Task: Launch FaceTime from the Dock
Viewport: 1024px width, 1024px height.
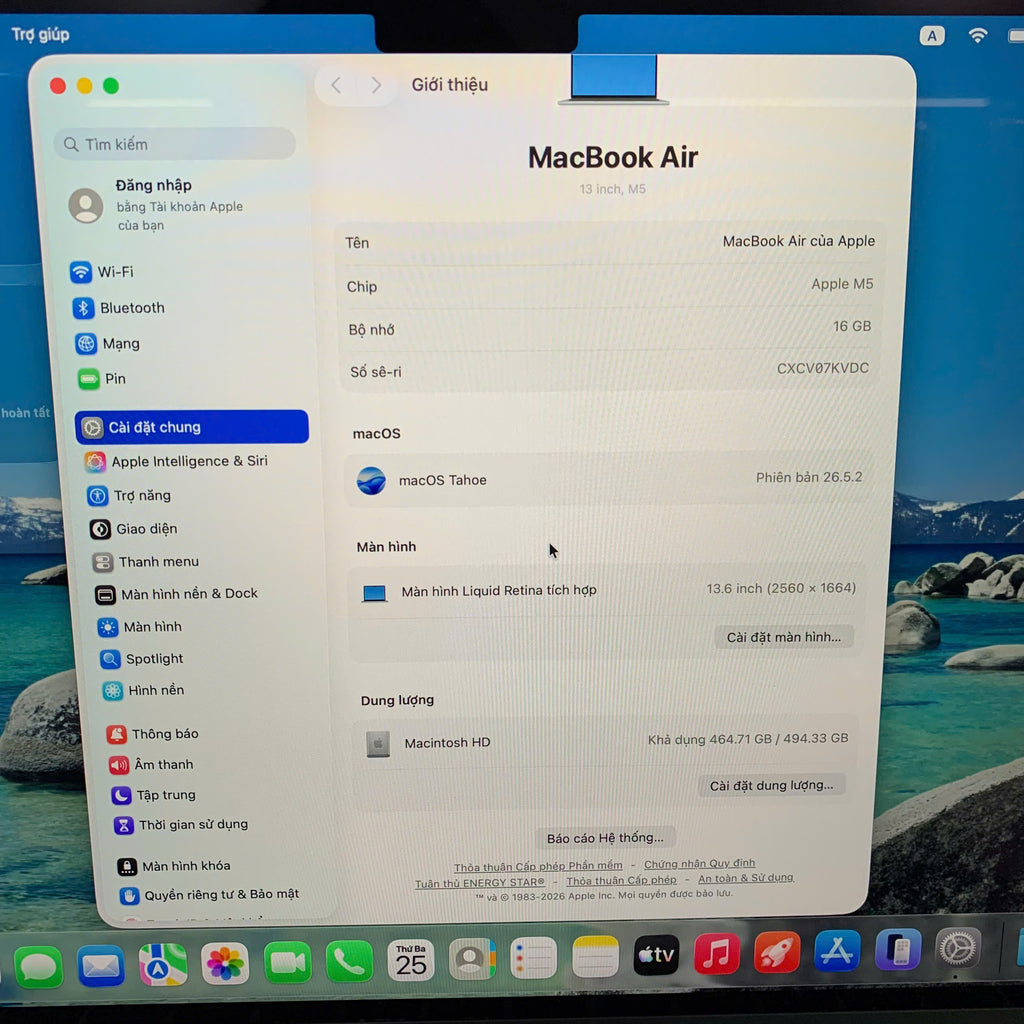Action: click(287, 961)
